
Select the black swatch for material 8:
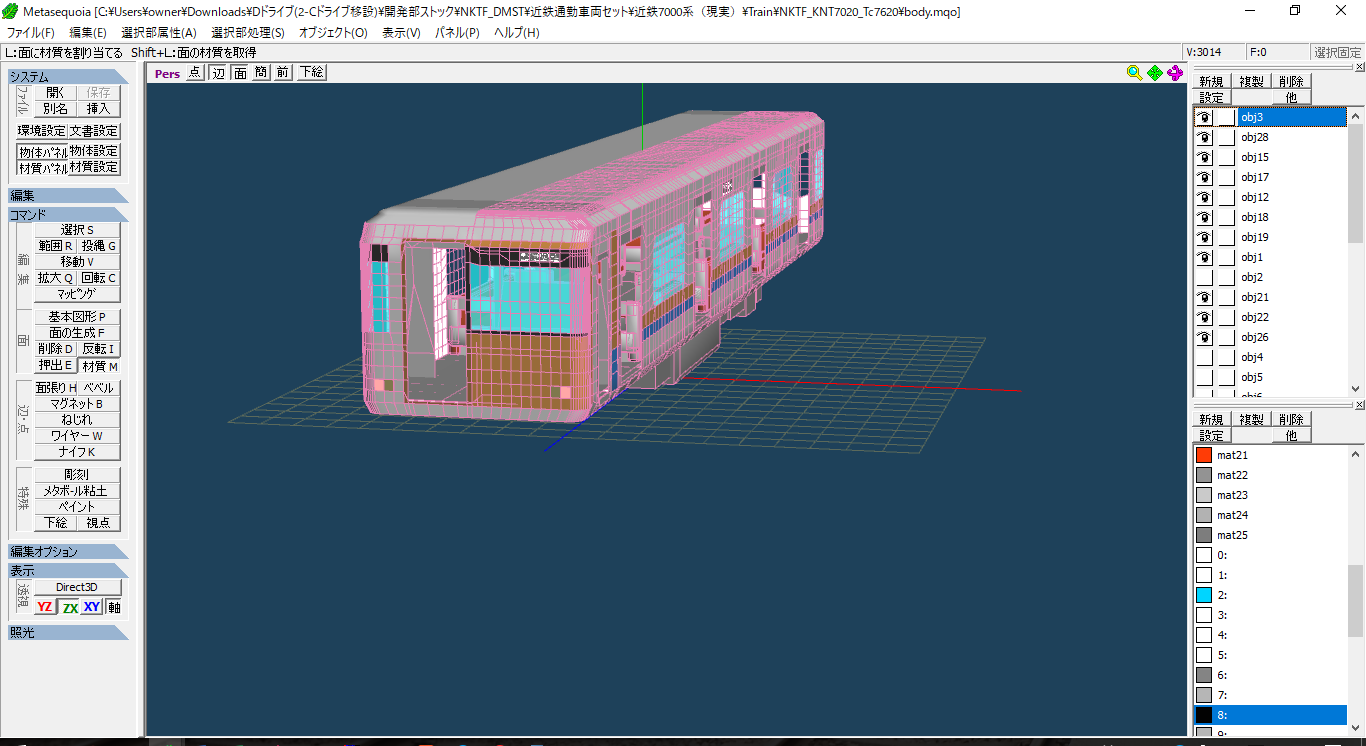pos(1204,715)
